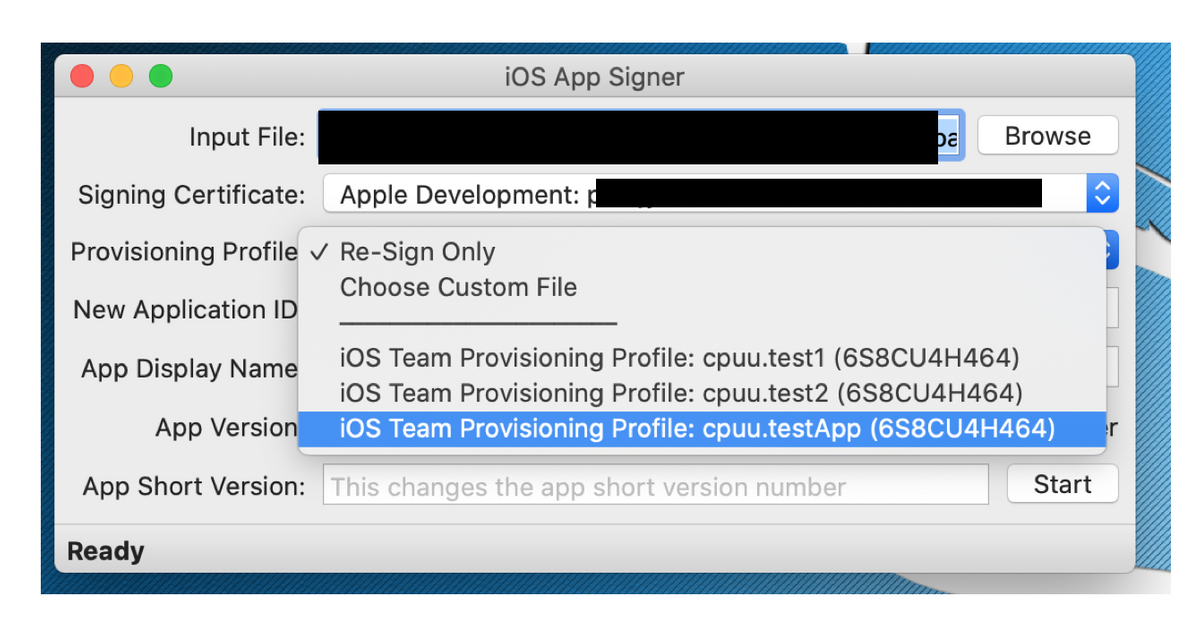This screenshot has width=1200, height=630.
Task: Click the App Short Version label
Action: tap(194, 487)
